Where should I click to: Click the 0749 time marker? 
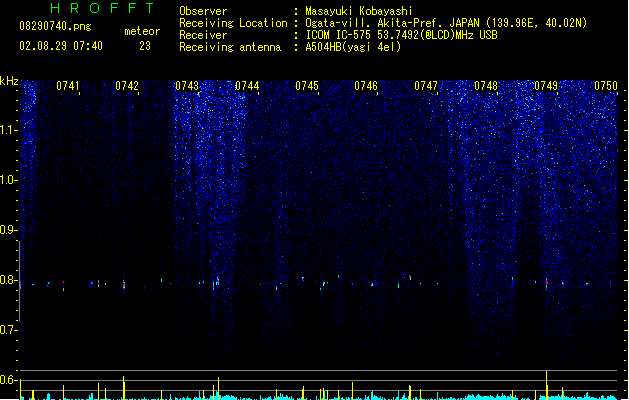(546, 86)
